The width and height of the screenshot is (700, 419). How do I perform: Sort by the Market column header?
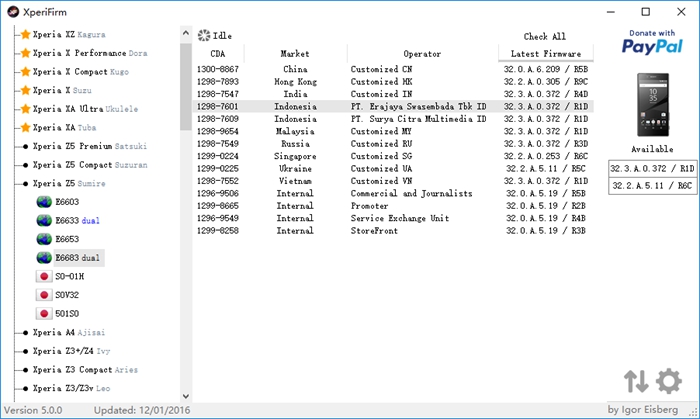295,54
